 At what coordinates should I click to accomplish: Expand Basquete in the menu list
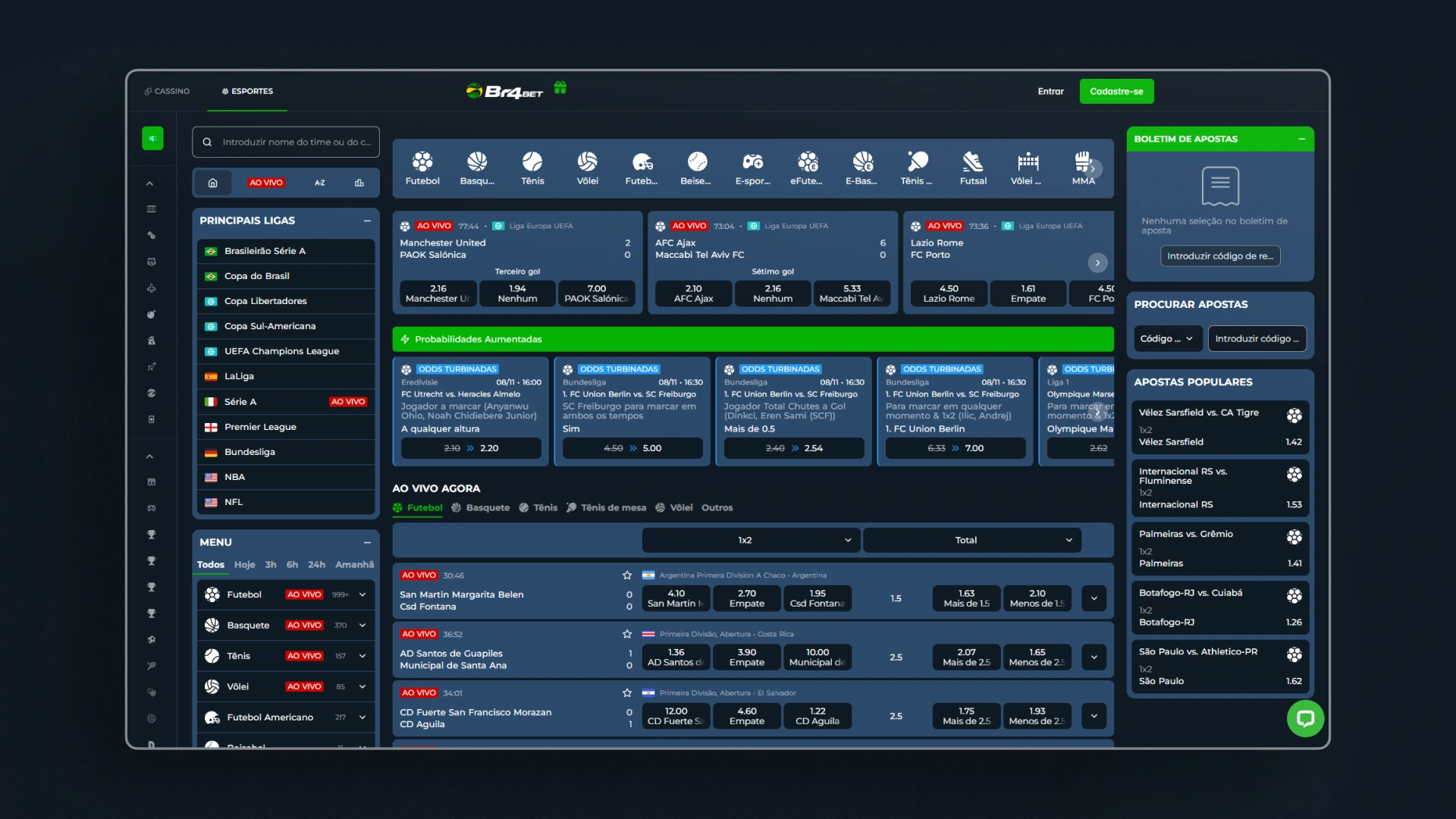point(362,626)
